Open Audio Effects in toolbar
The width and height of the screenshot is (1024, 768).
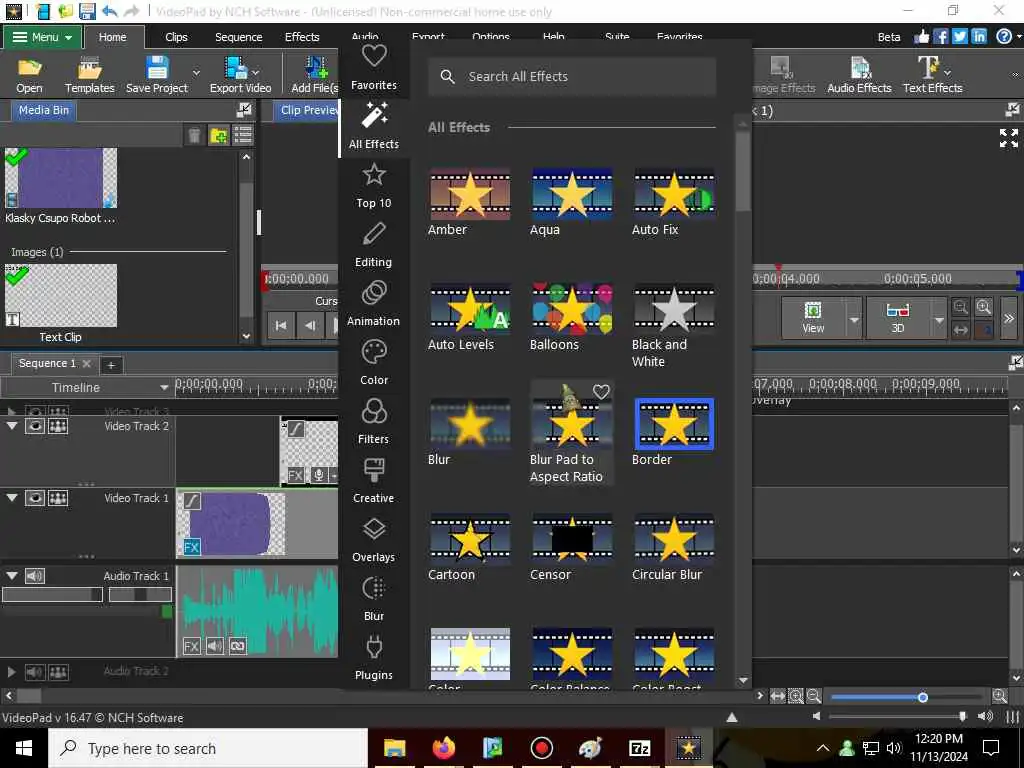(x=859, y=75)
